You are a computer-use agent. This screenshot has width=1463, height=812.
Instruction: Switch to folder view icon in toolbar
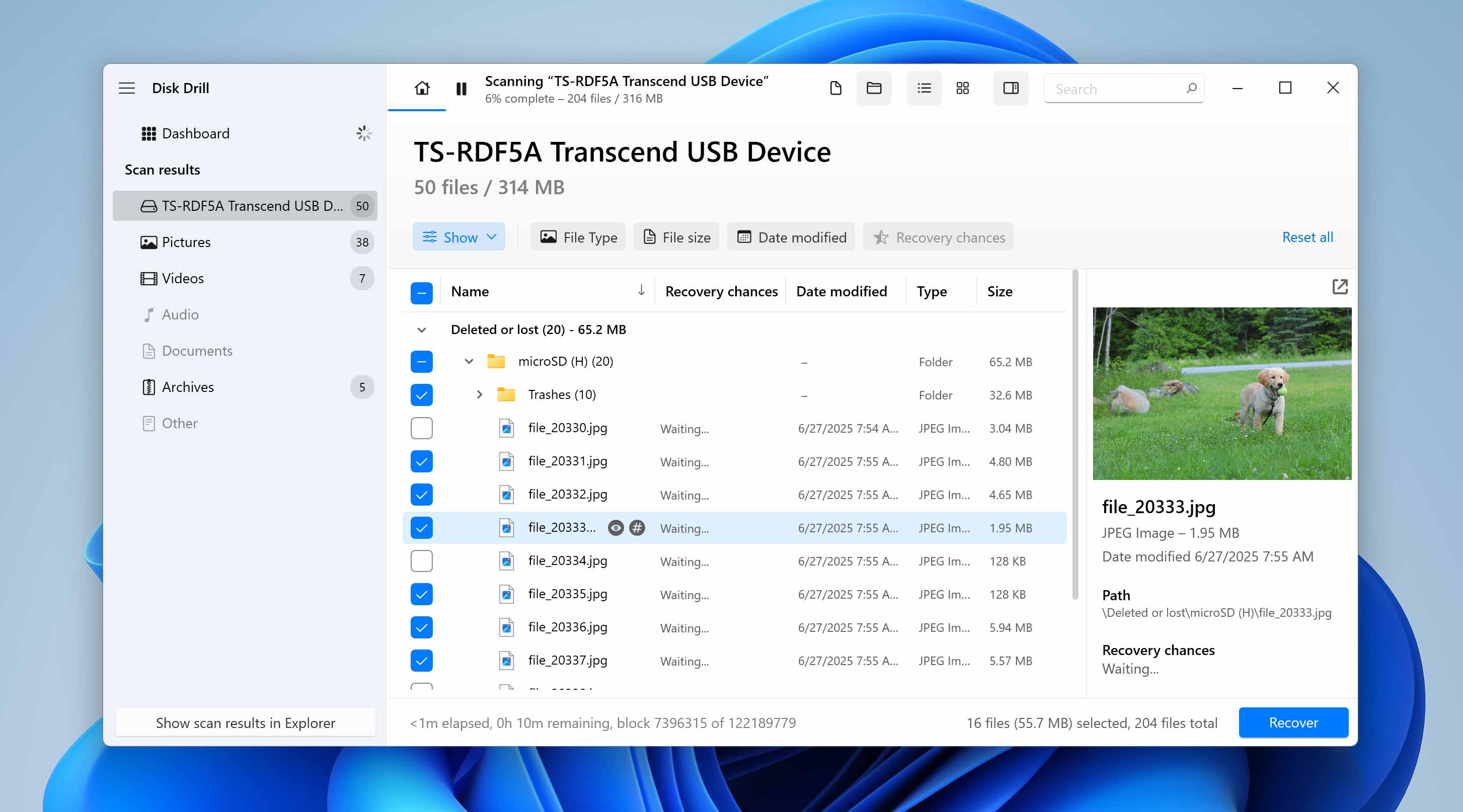tap(874, 88)
